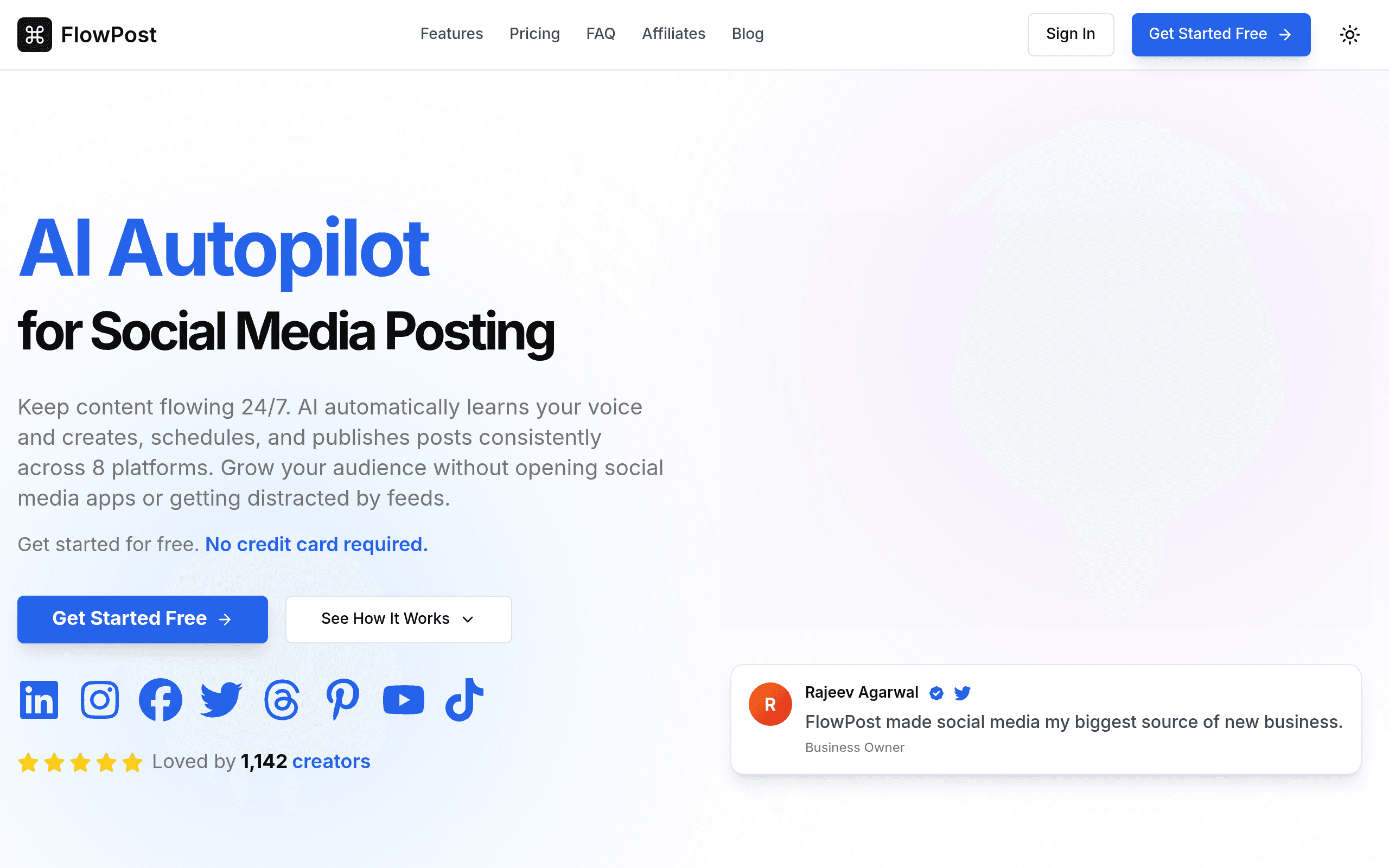Click Rajeev Agarwal's orange avatar

click(x=770, y=704)
